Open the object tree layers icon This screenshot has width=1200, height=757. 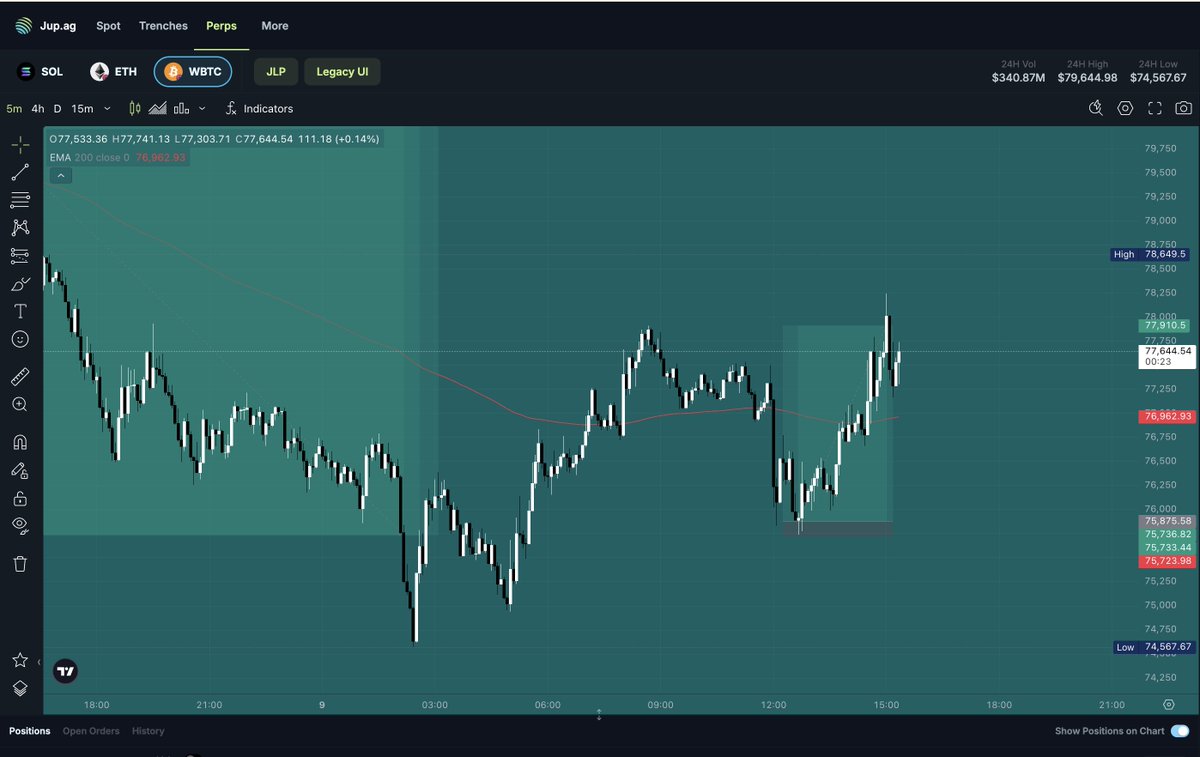[20, 688]
